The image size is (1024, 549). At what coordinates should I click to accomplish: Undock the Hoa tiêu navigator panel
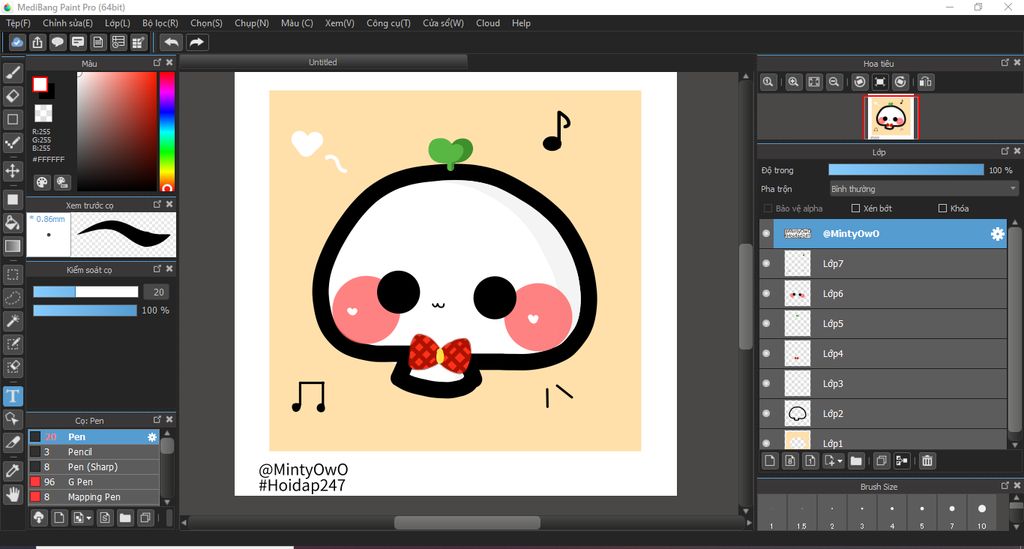coord(1004,63)
